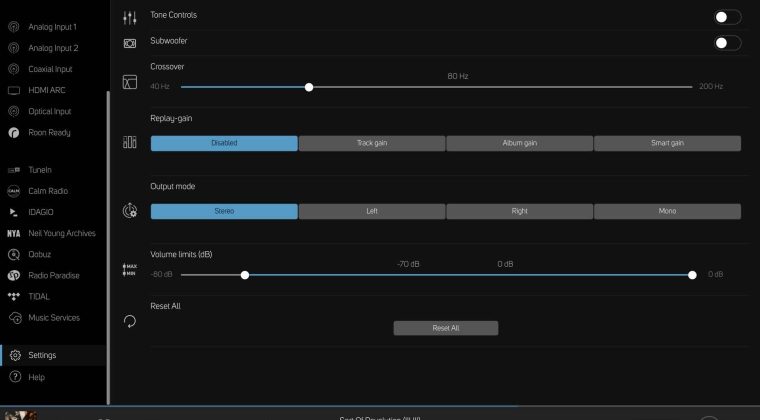This screenshot has width=760, height=420.
Task: Click the Reset All circular arrow icon
Action: [130, 322]
